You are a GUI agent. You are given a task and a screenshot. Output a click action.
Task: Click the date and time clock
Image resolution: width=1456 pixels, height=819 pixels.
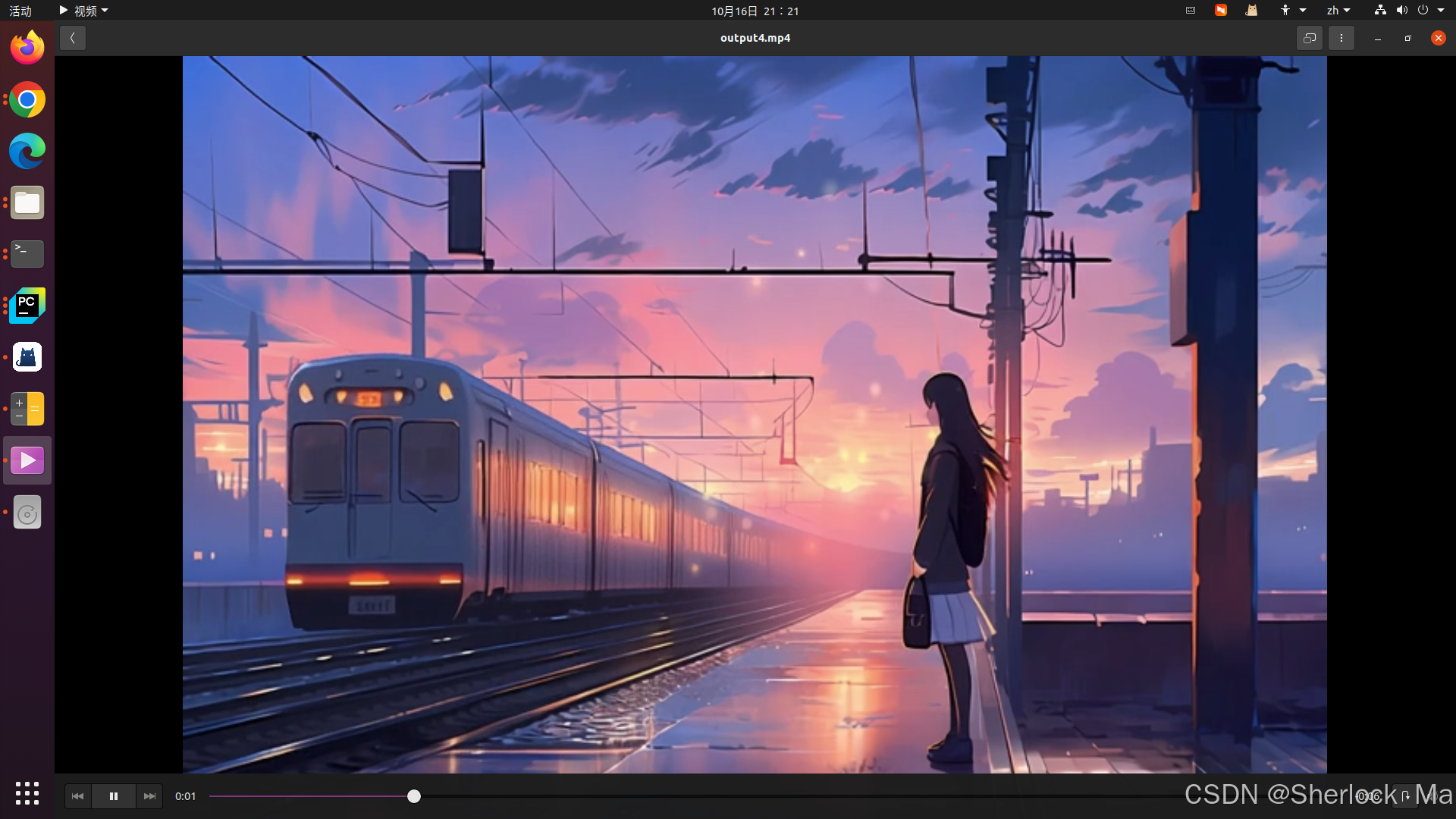pos(755,11)
